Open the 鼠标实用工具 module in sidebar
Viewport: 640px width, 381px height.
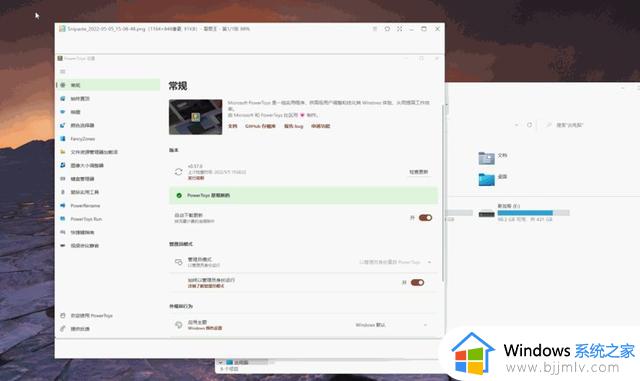click(x=108, y=192)
